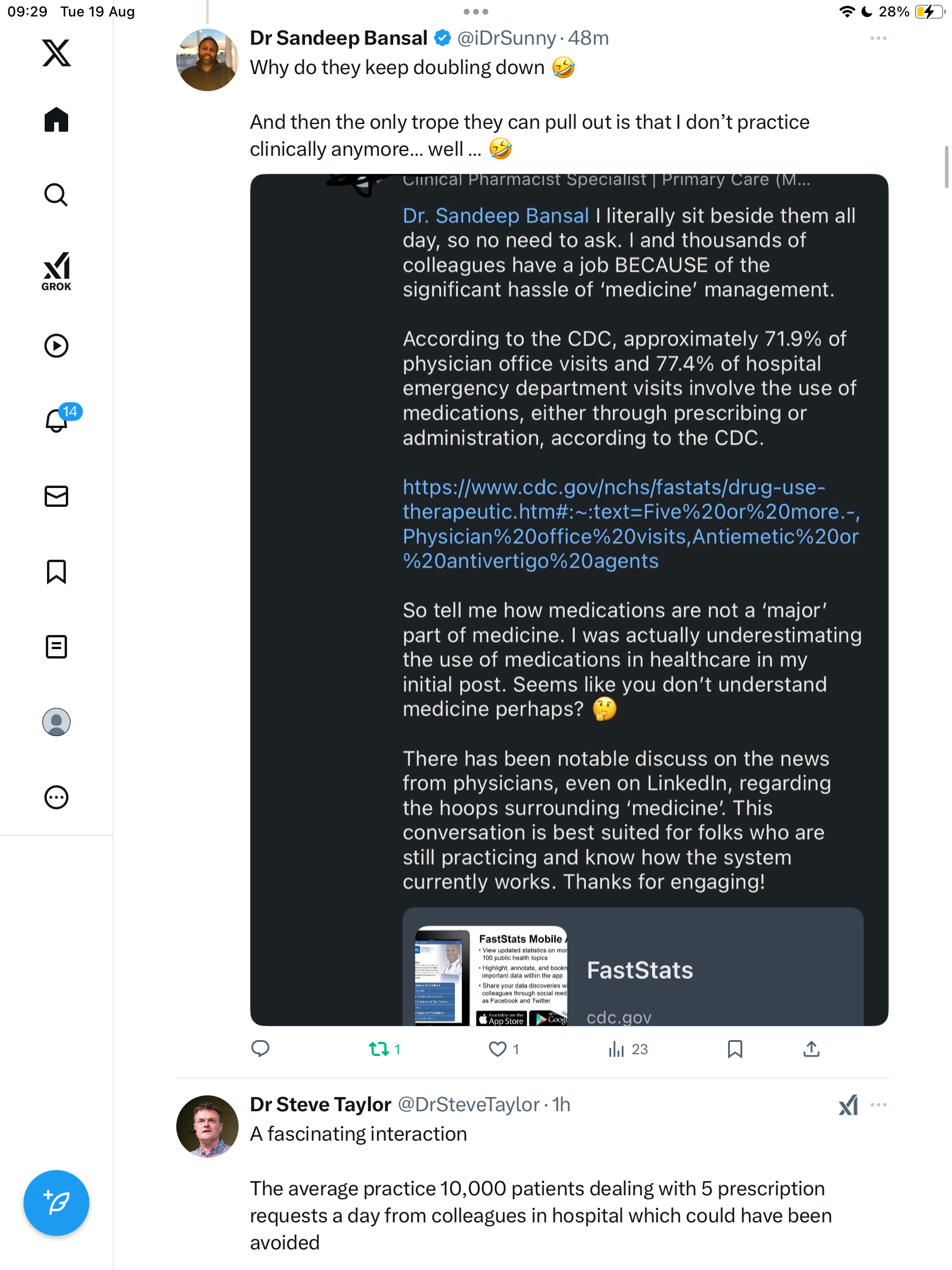The width and height of the screenshot is (952, 1270).
Task: Open the video play tab icon
Action: point(56,346)
